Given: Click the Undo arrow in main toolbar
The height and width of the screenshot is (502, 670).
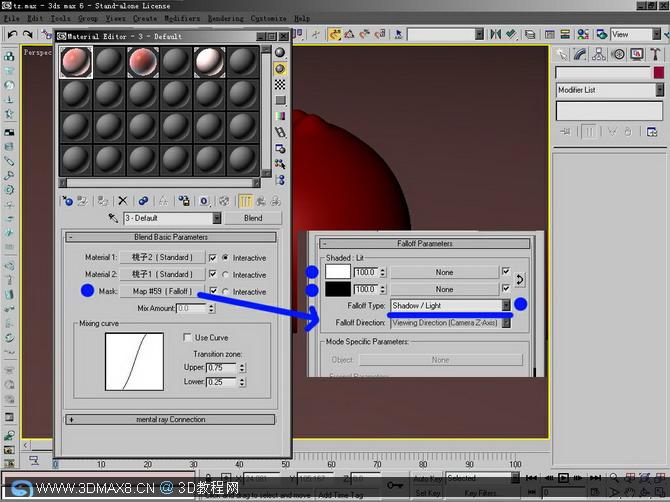Looking at the screenshot, I should tap(12, 34).
